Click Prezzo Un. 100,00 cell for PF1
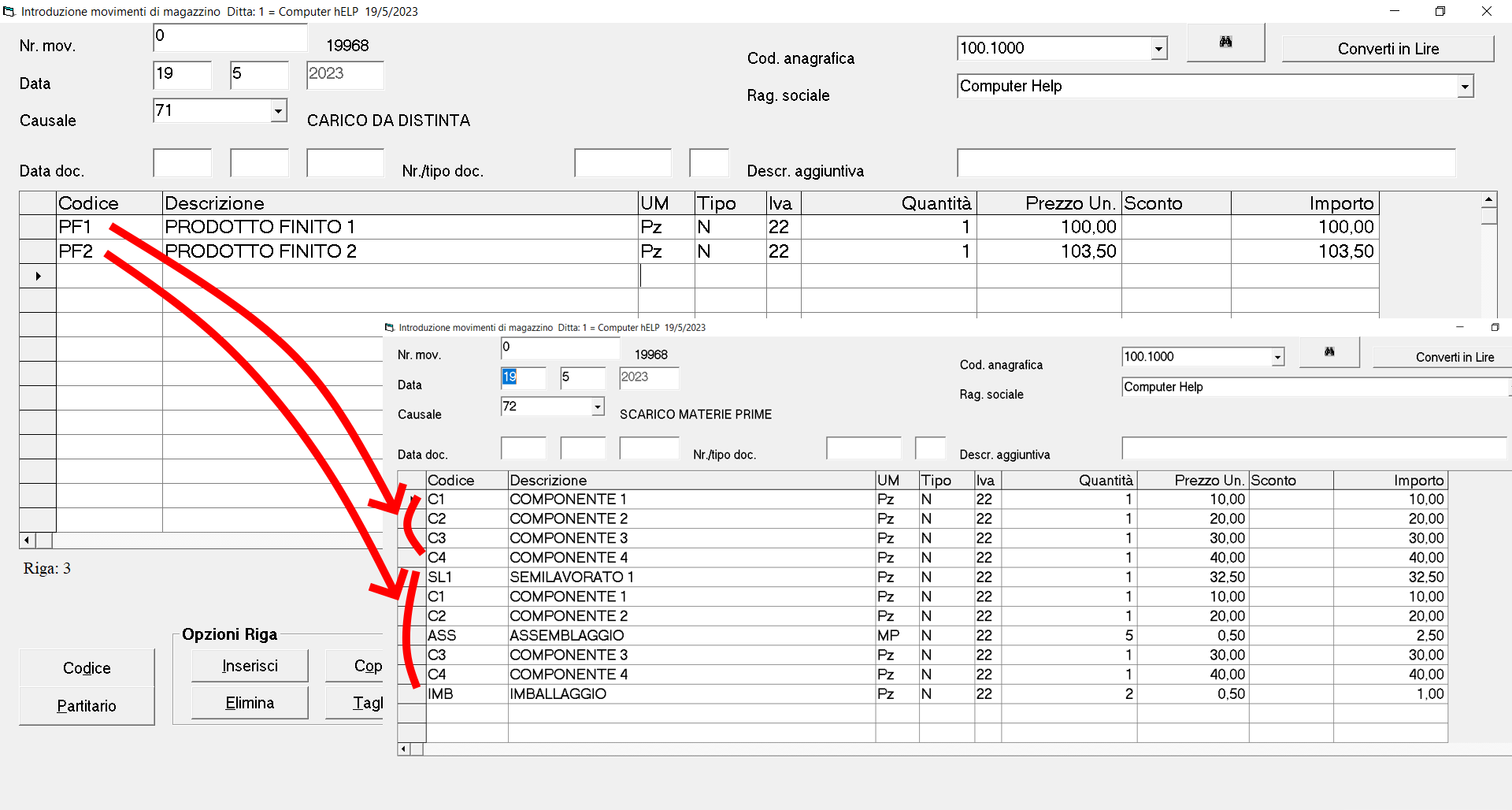1512x810 pixels. 1049,227
